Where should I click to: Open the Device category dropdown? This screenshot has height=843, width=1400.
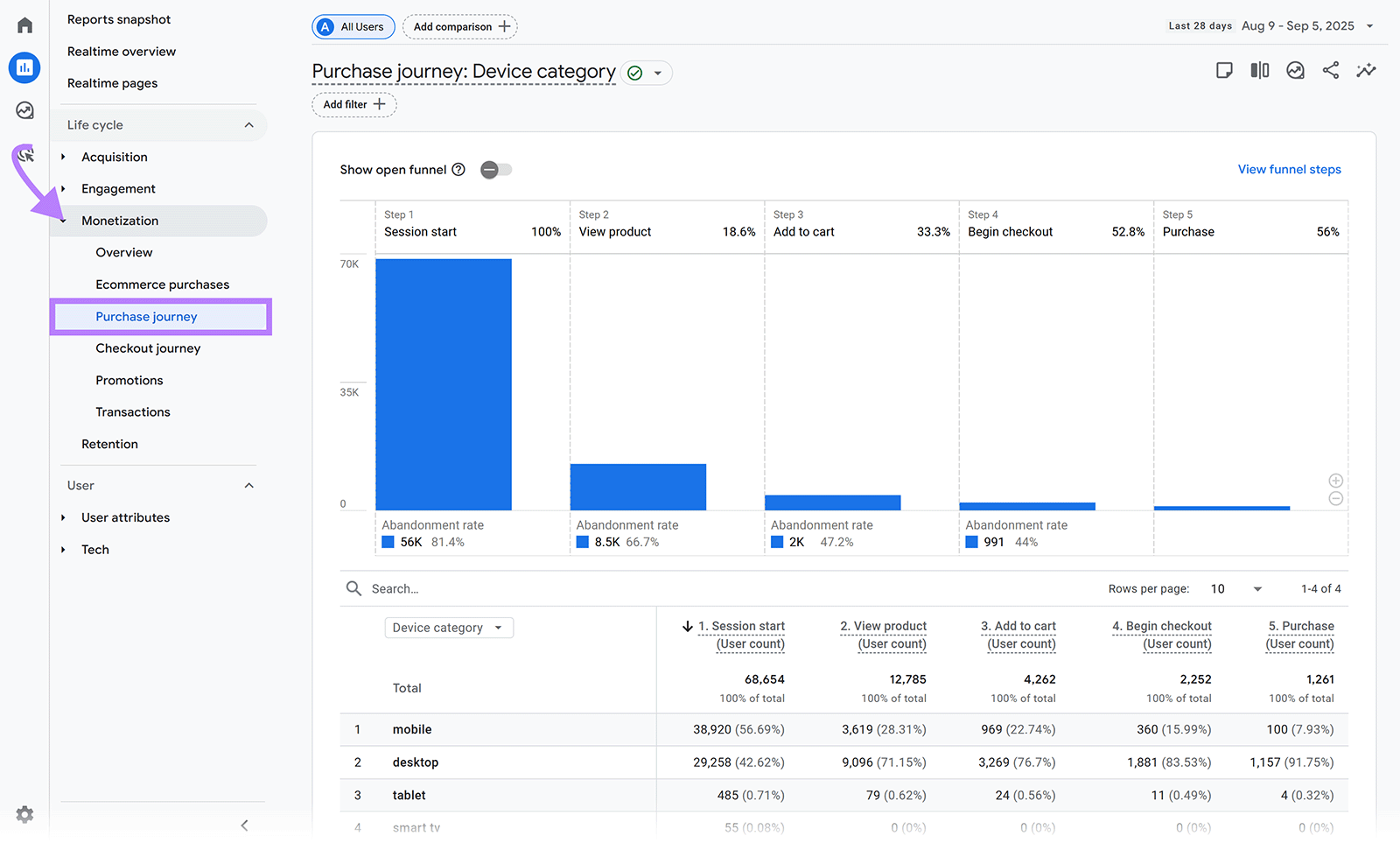[449, 627]
